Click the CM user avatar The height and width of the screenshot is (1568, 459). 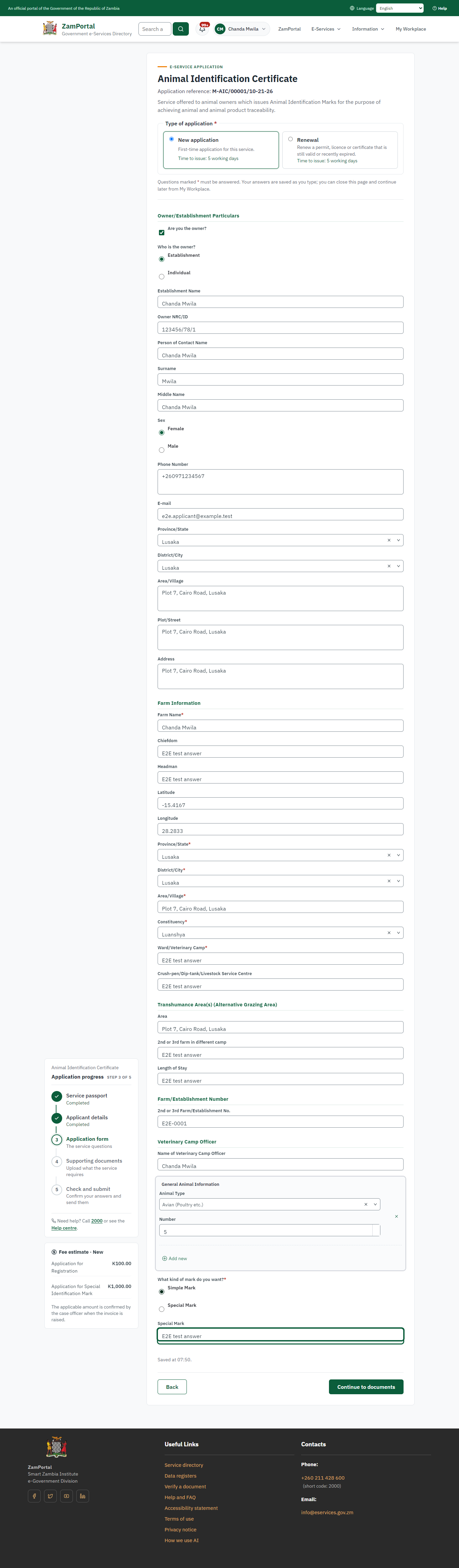220,29
